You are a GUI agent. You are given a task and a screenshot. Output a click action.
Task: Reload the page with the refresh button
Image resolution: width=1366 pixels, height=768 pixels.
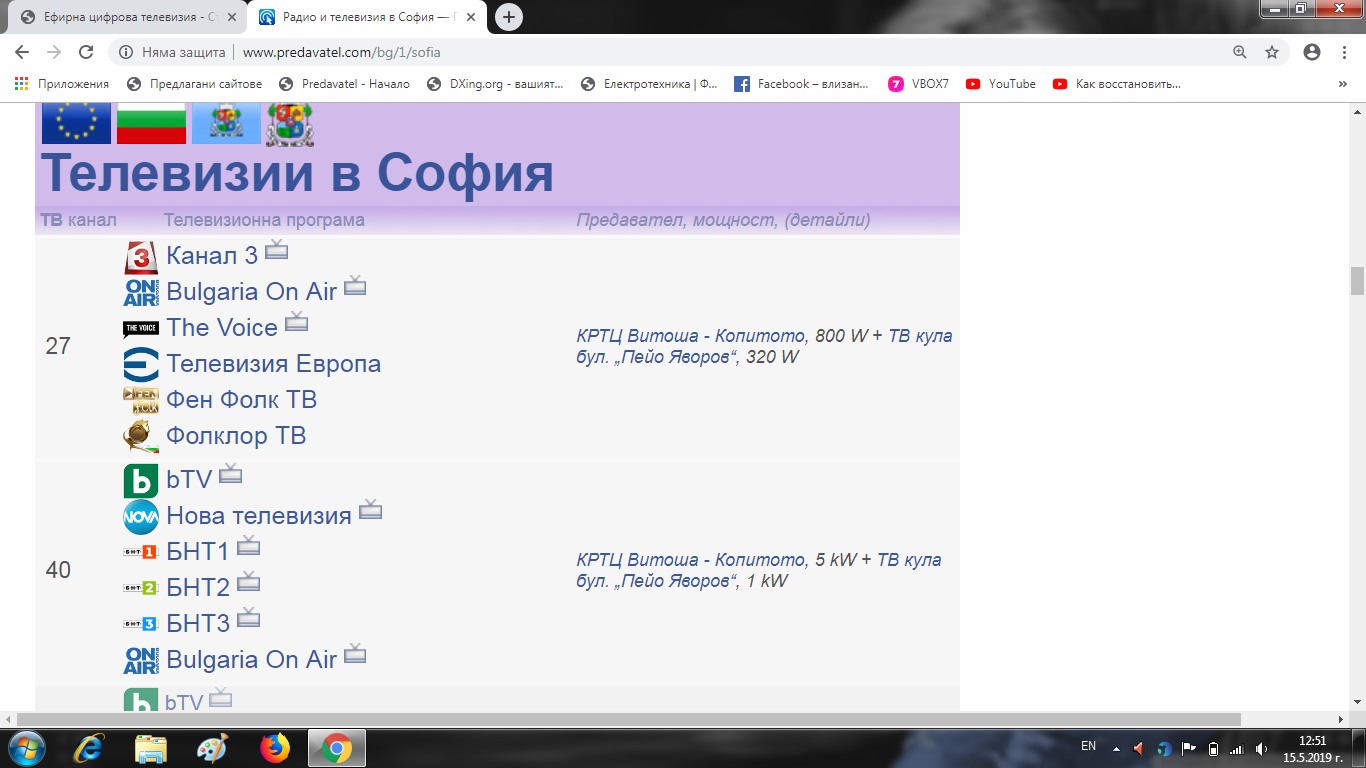click(86, 52)
